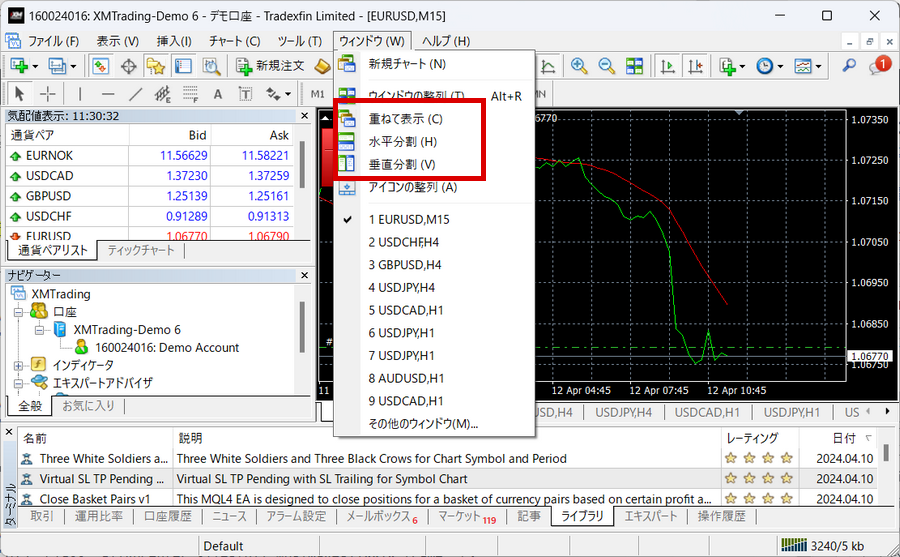Viewport: 900px width, 557px height.
Task: Open the お気に入り navigator tab
Action: coord(88,406)
